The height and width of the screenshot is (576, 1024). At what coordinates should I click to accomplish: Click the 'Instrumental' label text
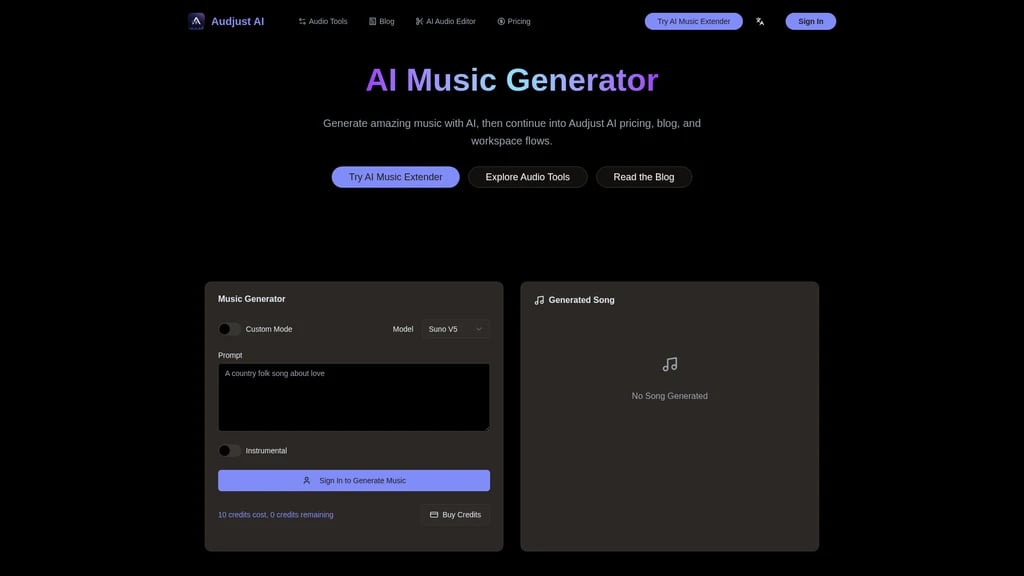point(266,451)
